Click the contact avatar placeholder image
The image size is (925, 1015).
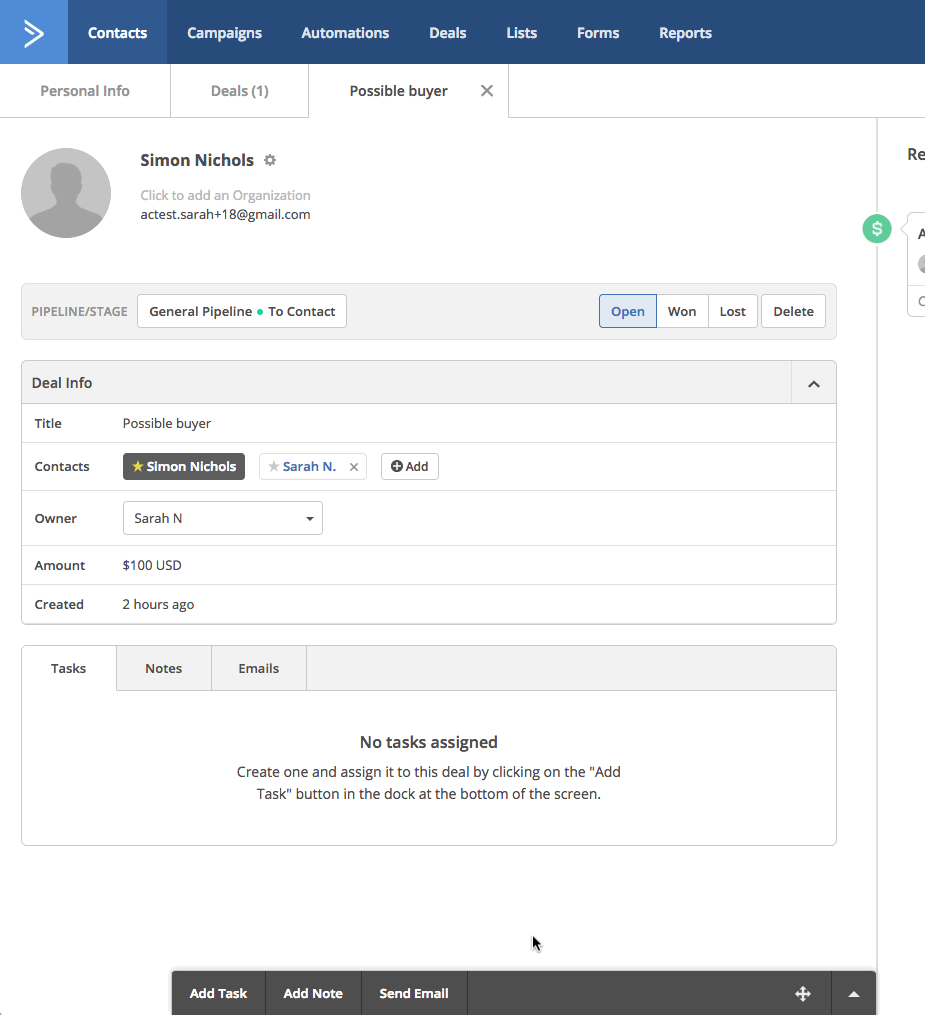coord(66,193)
